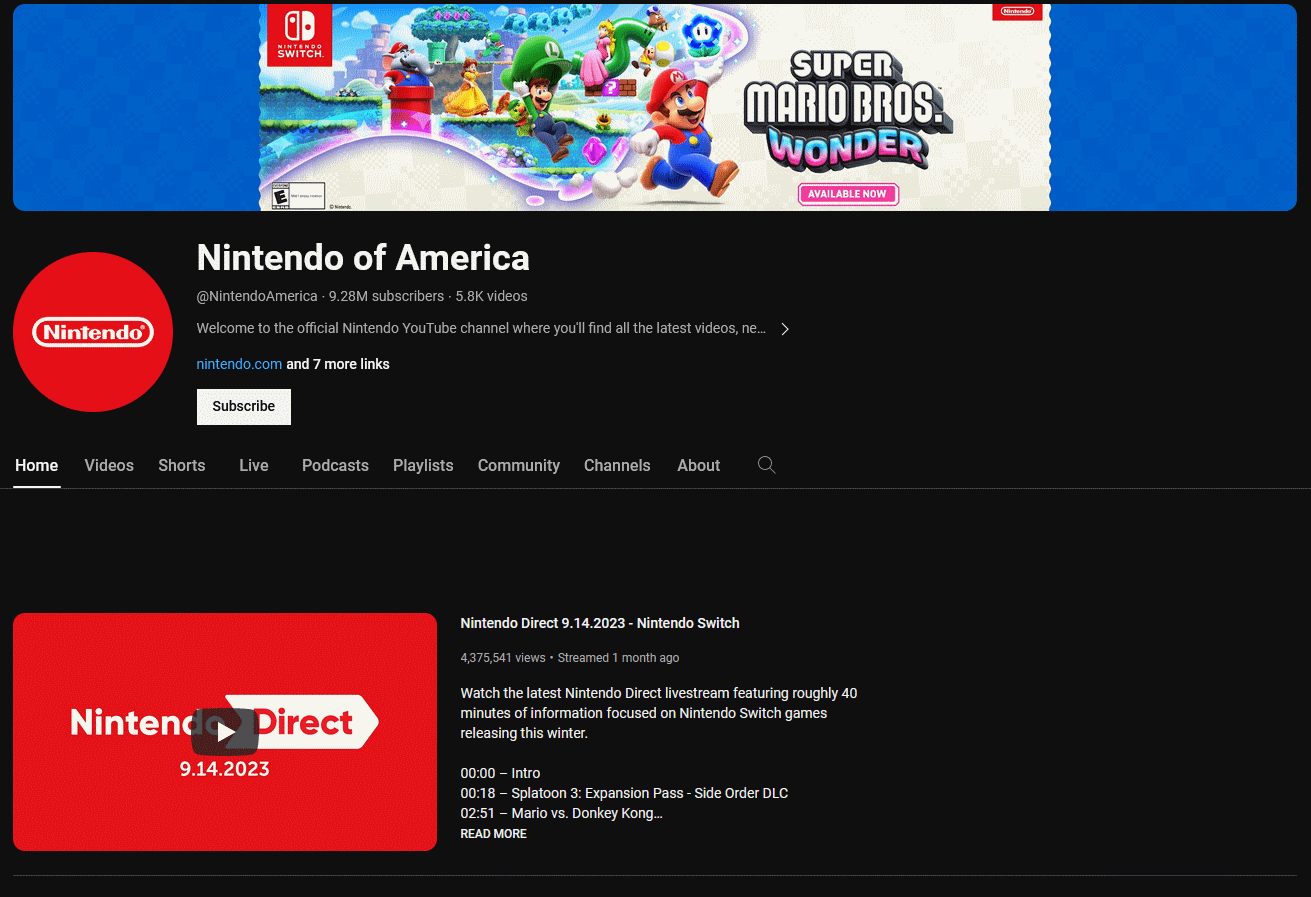Click the channel description text
The image size is (1311, 897).
[x=481, y=328]
